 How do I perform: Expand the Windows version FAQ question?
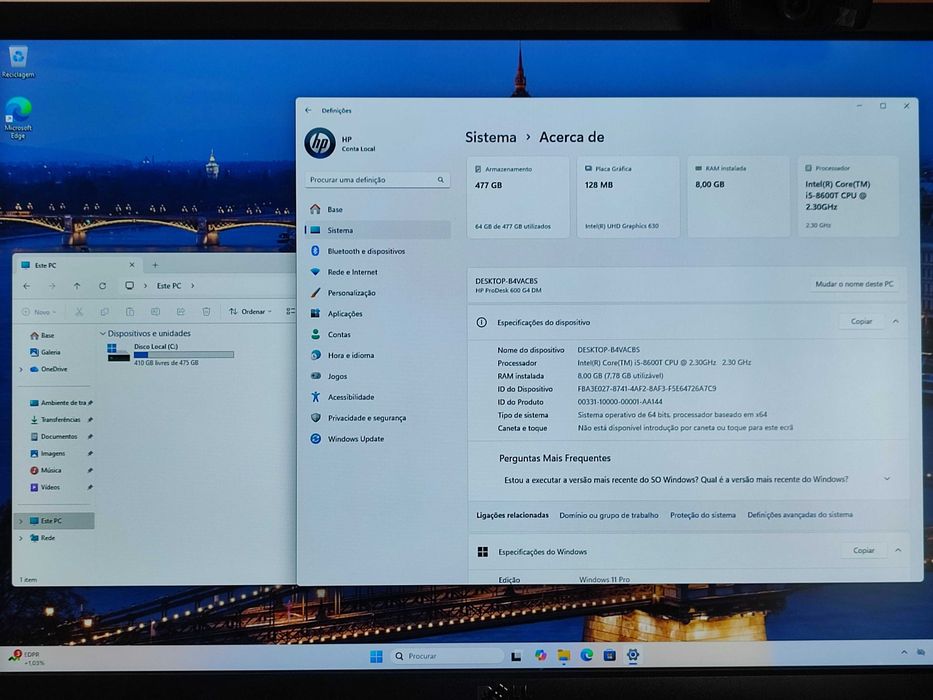click(x=887, y=479)
